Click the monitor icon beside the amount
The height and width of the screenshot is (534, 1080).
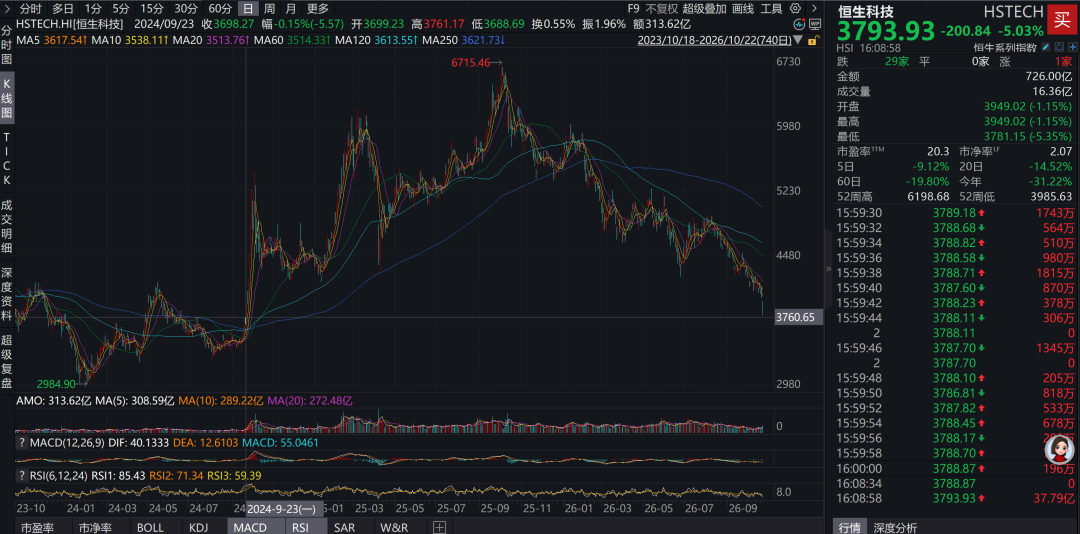coord(815,24)
